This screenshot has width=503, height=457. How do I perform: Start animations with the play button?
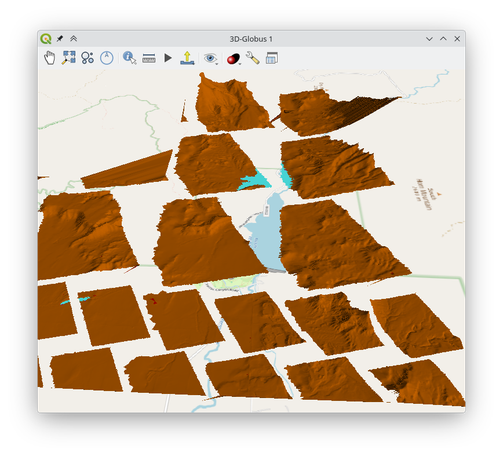(168, 58)
